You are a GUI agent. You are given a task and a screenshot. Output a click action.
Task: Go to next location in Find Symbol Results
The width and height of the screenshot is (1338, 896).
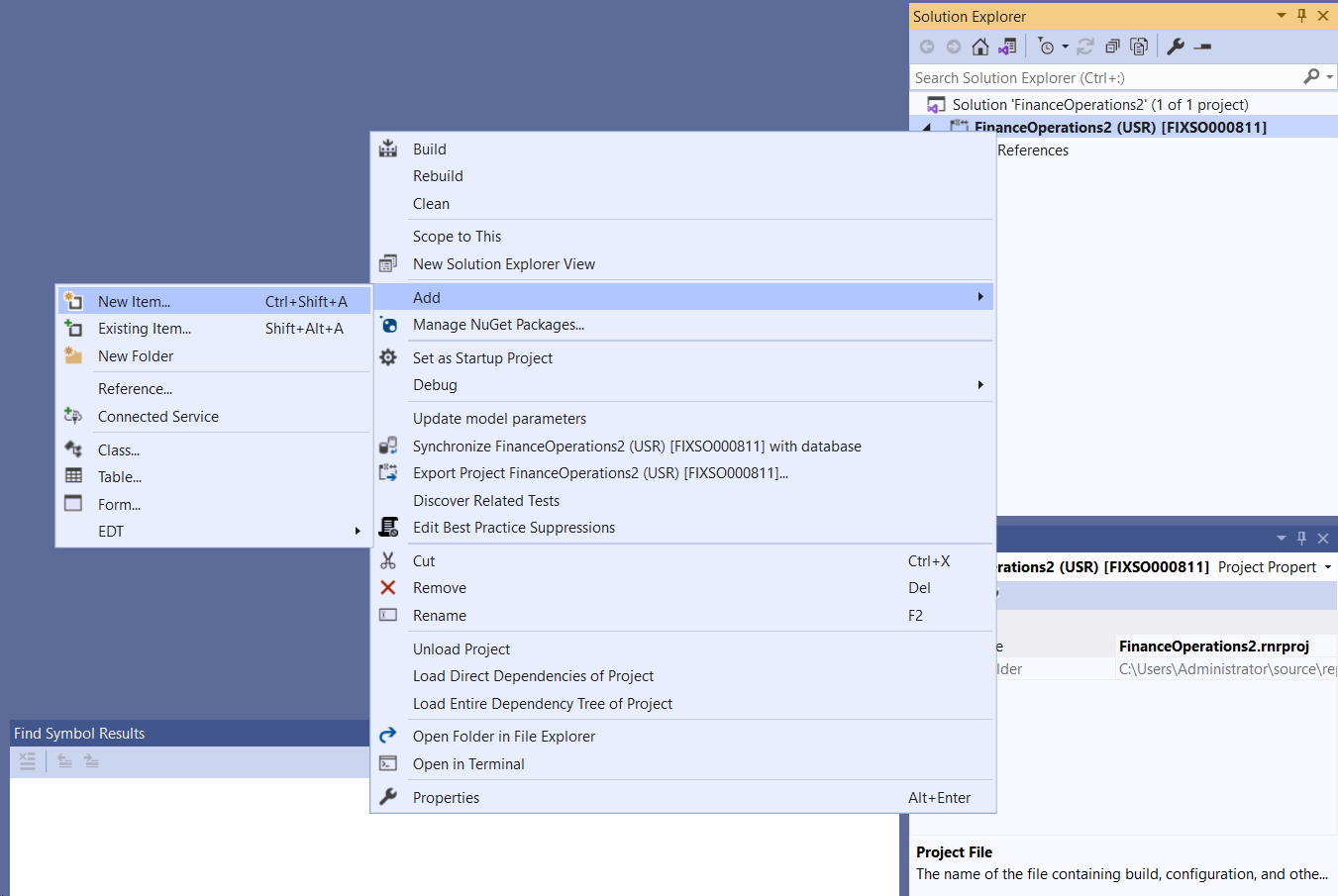(91, 761)
